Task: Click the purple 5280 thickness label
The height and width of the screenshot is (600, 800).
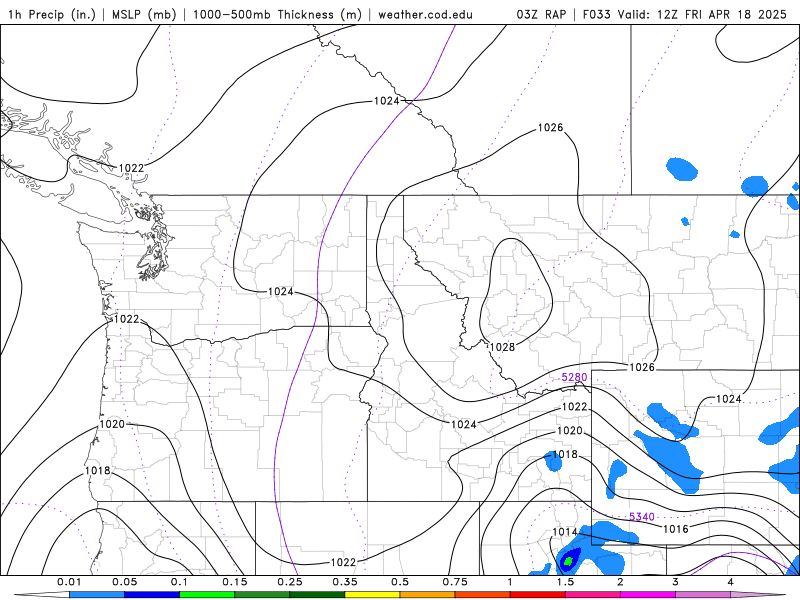Action: [x=574, y=377]
